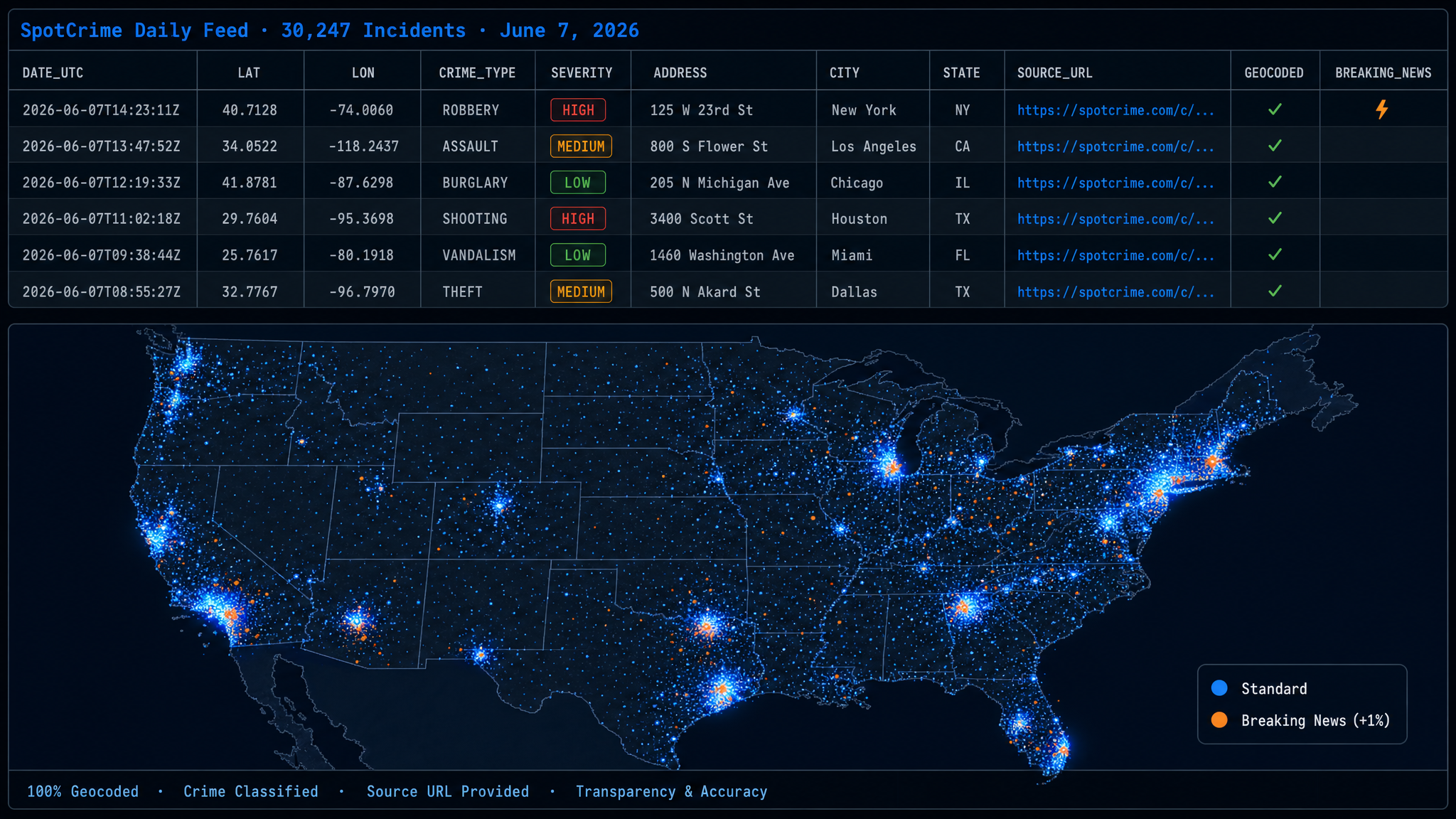Click the Miami city cell
The height and width of the screenshot is (819, 1456).
(x=852, y=255)
